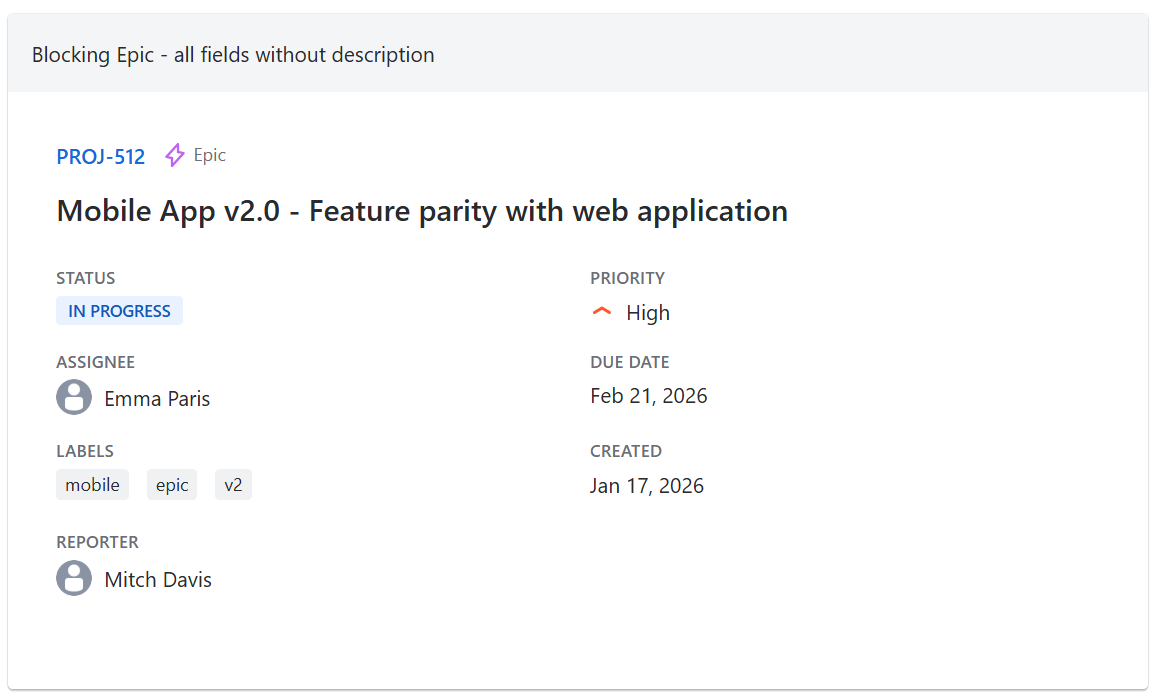1155x695 pixels.
Task: Click the LABELS field heading
Action: pyautogui.click(x=85, y=451)
